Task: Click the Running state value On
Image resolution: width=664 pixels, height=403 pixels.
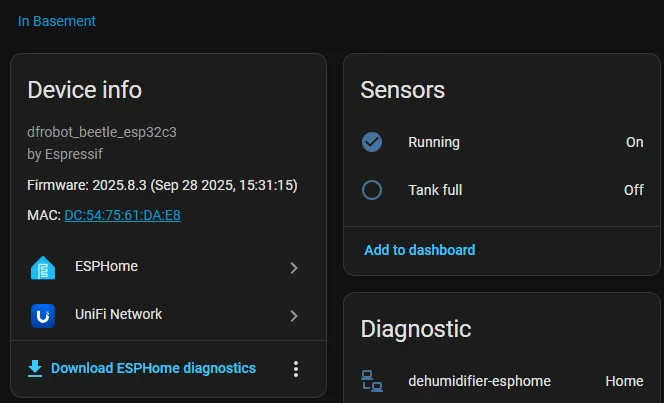Action: [634, 142]
